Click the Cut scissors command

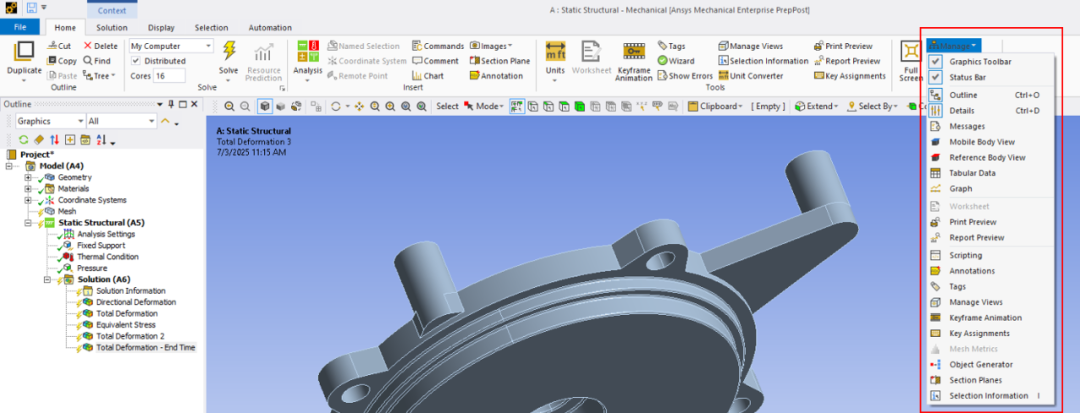59,46
